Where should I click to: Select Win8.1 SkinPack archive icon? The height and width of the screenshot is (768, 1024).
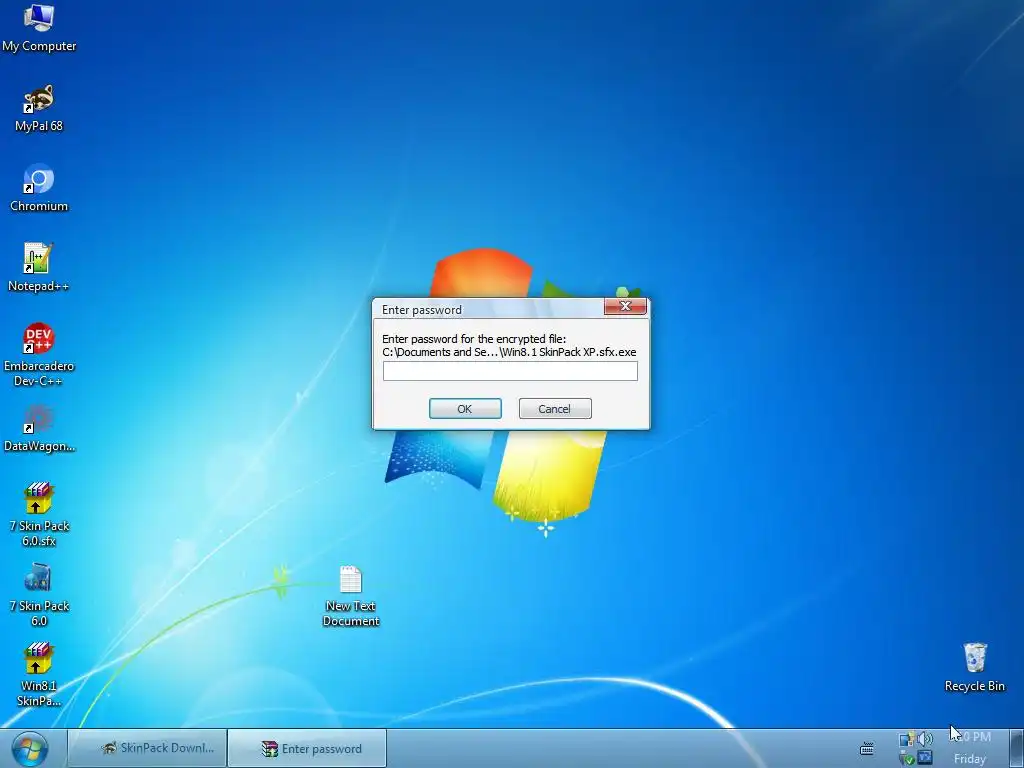39,675
